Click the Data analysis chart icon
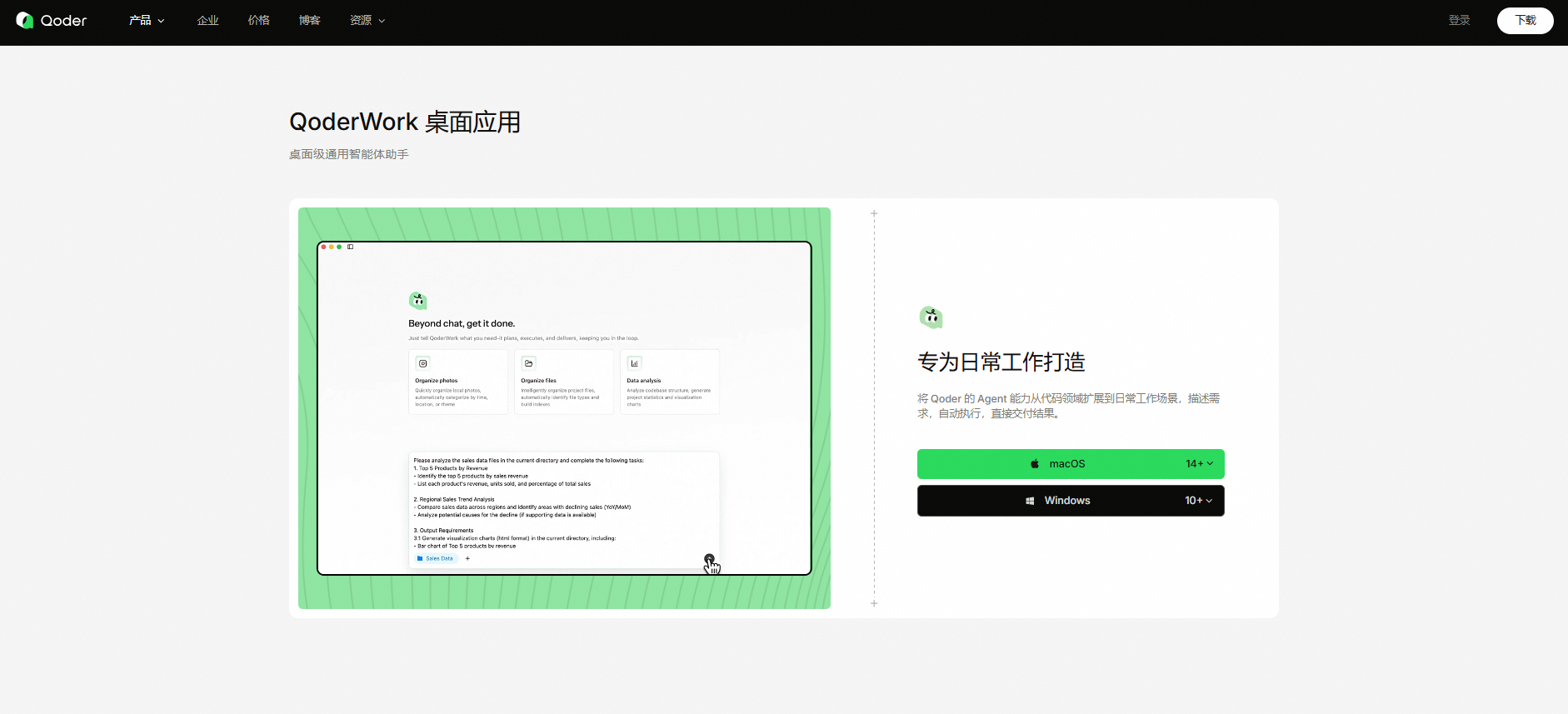Screen dimensions: 1568x714 (x=634, y=363)
